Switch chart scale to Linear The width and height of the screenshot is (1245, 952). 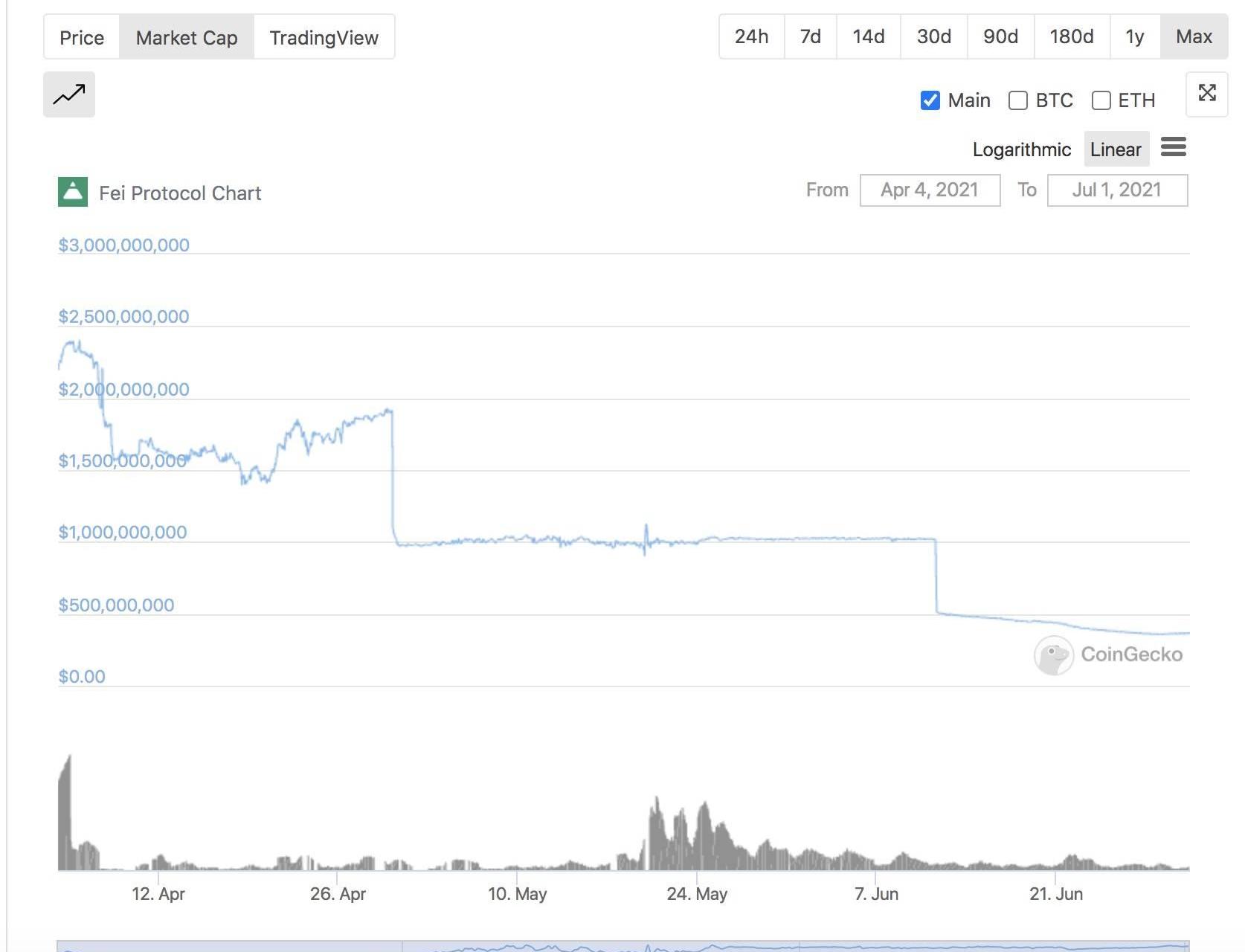[x=1116, y=149]
